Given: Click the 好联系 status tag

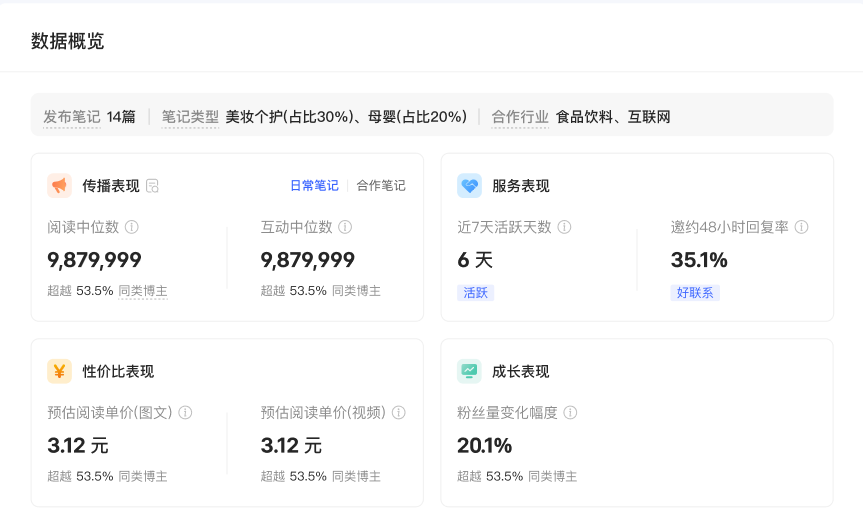Looking at the screenshot, I should pyautogui.click(x=695, y=293).
